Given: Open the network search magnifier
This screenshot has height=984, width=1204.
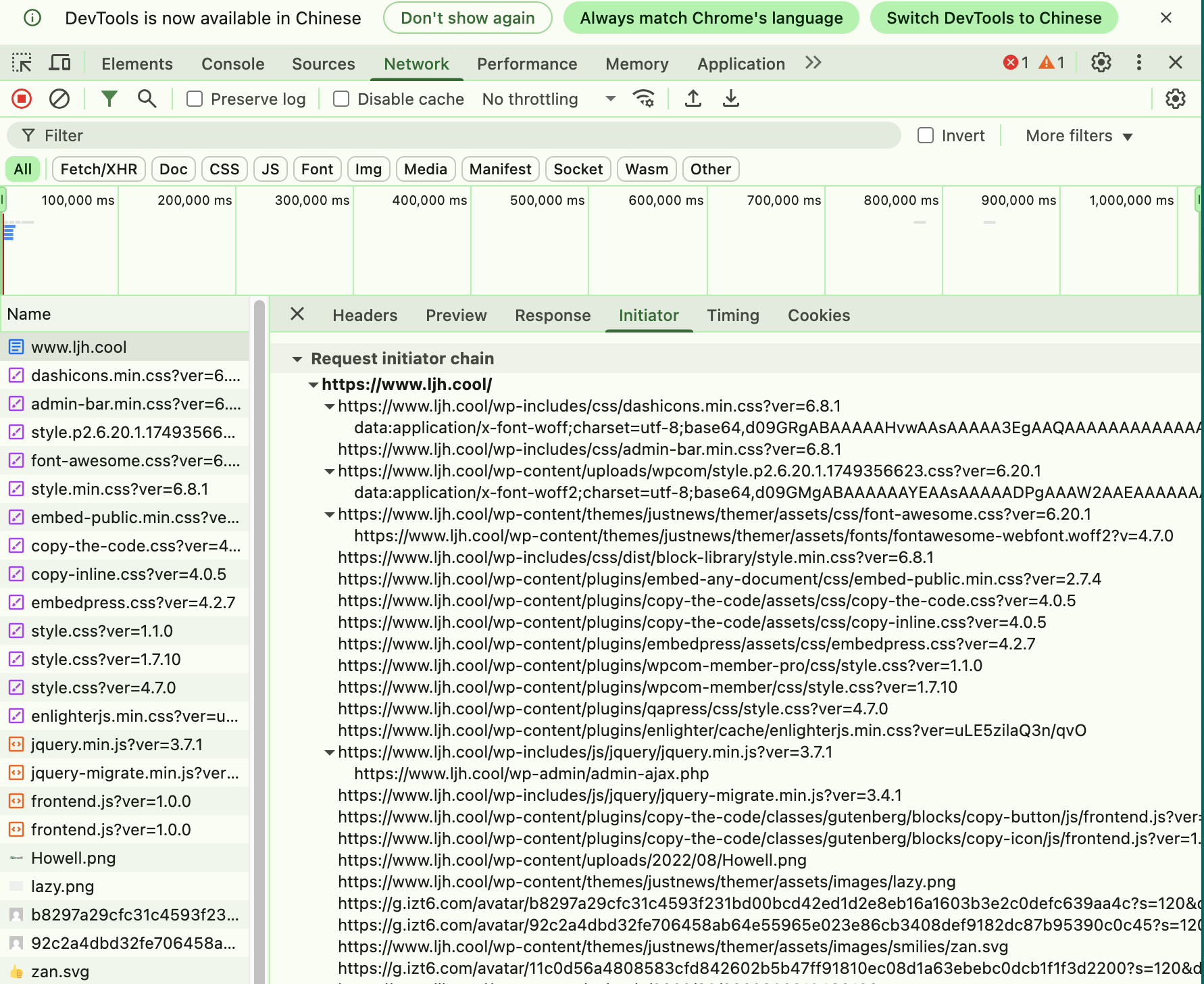Looking at the screenshot, I should pyautogui.click(x=147, y=99).
